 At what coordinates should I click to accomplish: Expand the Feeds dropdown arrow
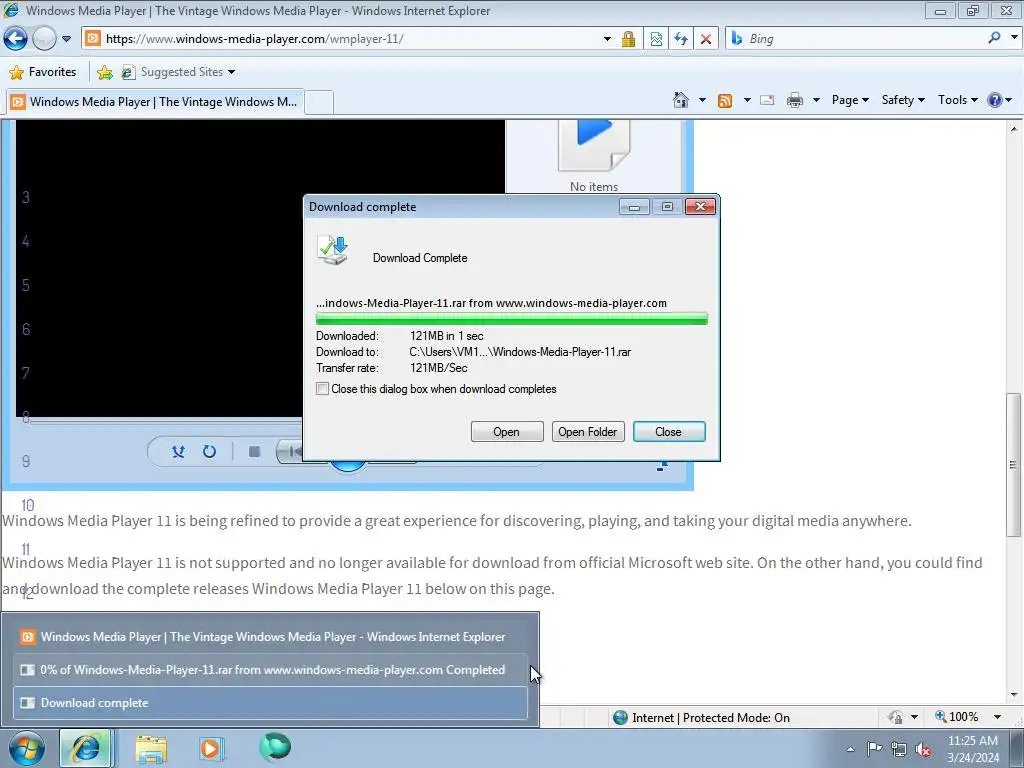click(747, 100)
